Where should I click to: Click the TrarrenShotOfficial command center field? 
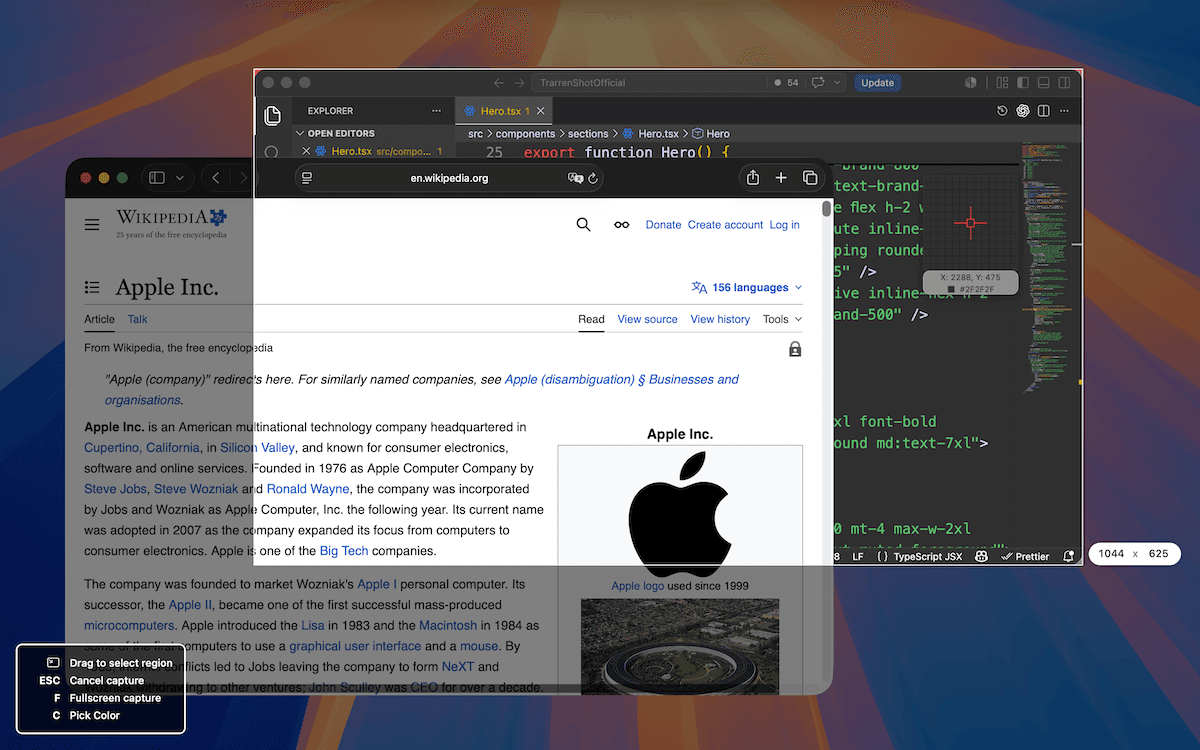pos(649,83)
